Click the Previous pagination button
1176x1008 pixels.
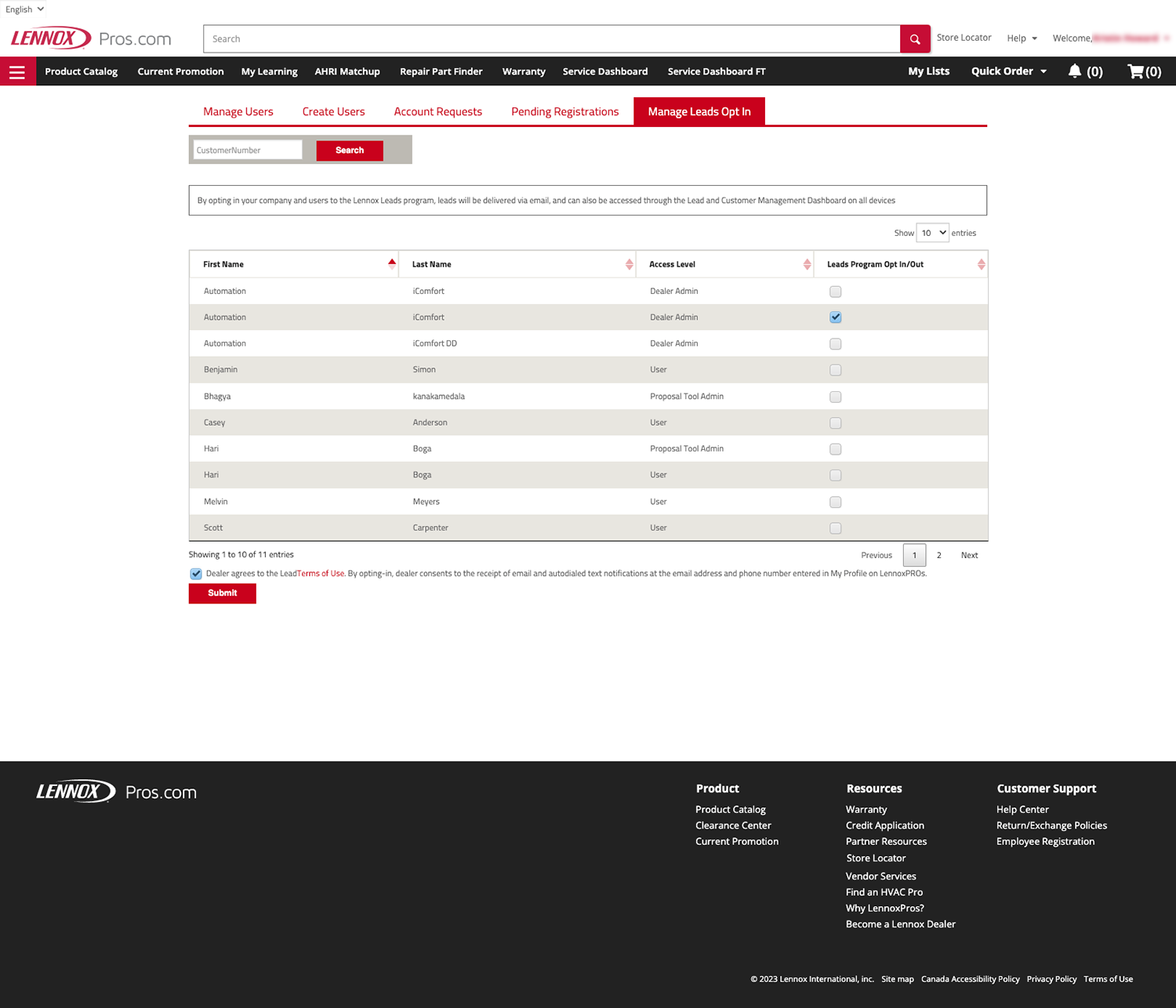877,555
